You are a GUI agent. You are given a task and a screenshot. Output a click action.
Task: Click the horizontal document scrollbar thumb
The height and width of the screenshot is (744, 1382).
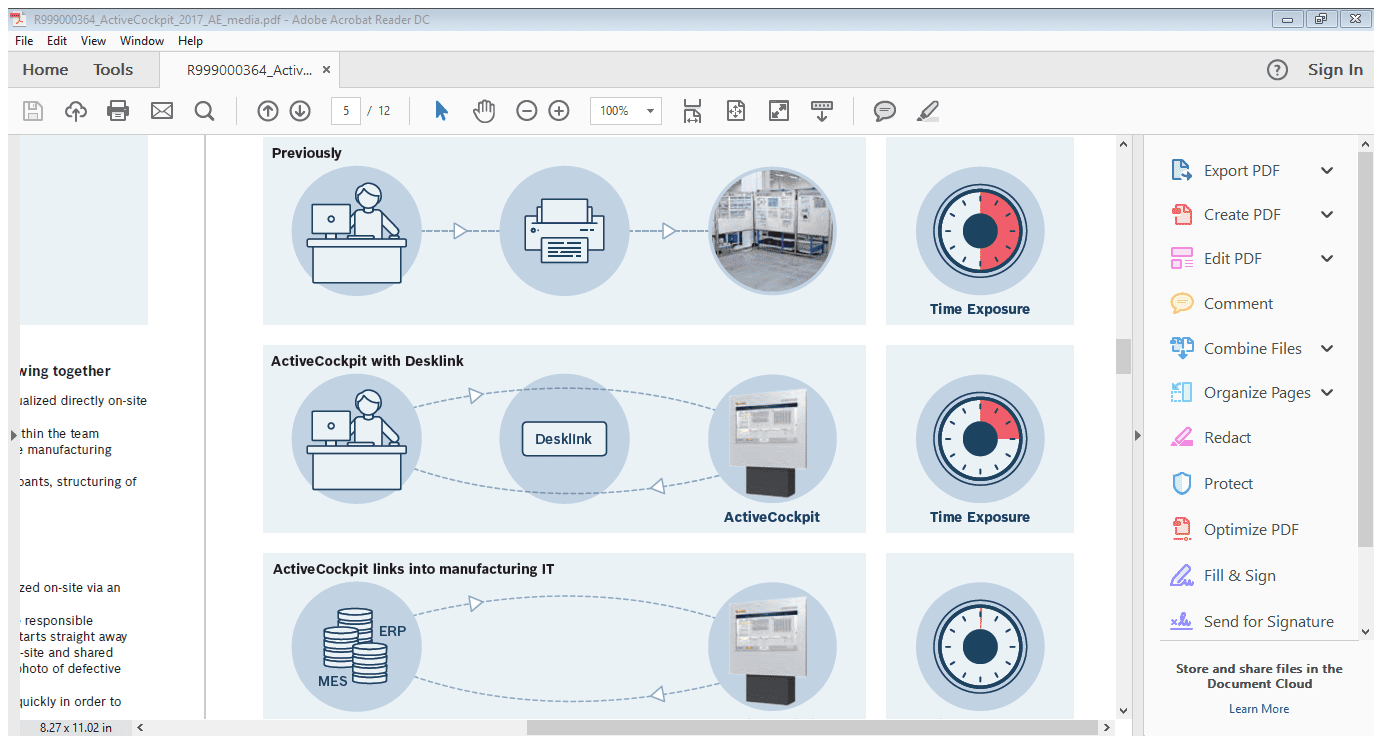(x=812, y=728)
